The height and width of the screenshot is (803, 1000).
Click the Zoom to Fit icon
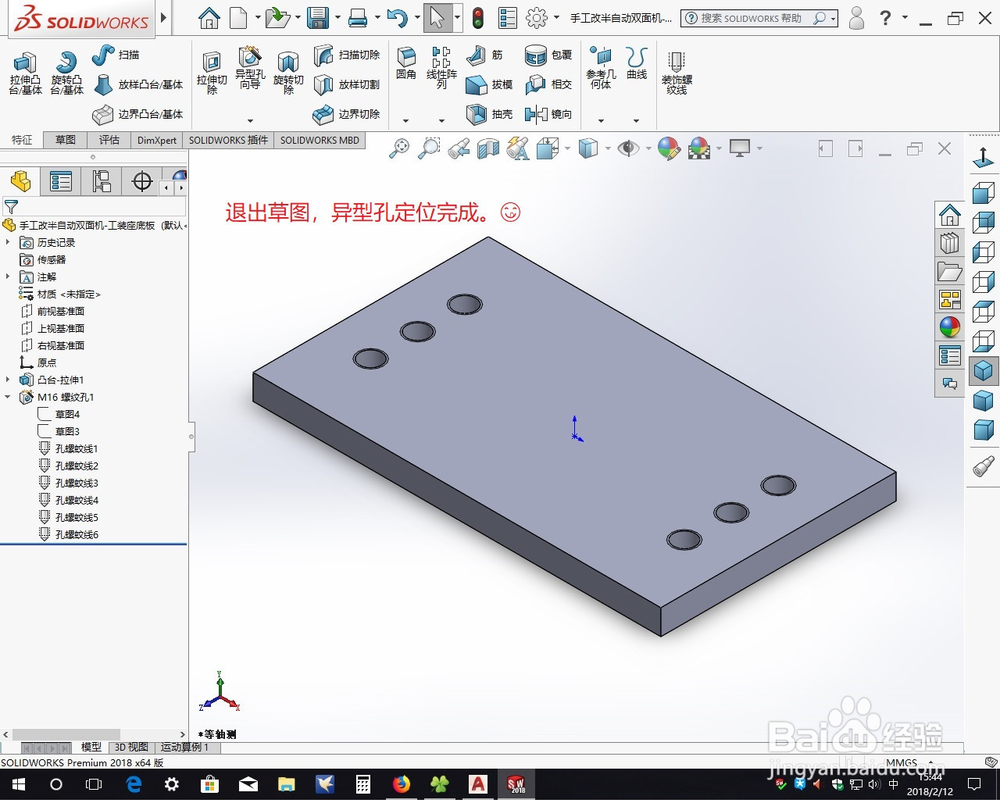[399, 149]
